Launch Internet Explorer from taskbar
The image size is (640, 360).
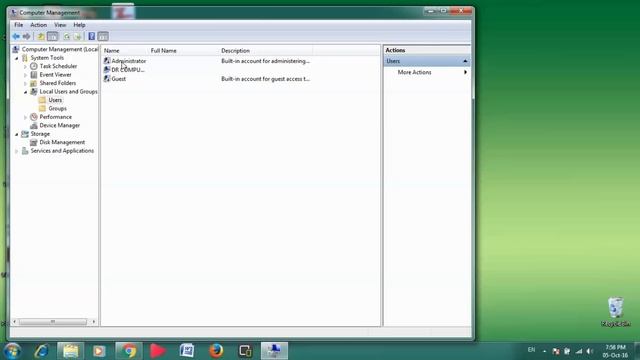tap(41, 351)
